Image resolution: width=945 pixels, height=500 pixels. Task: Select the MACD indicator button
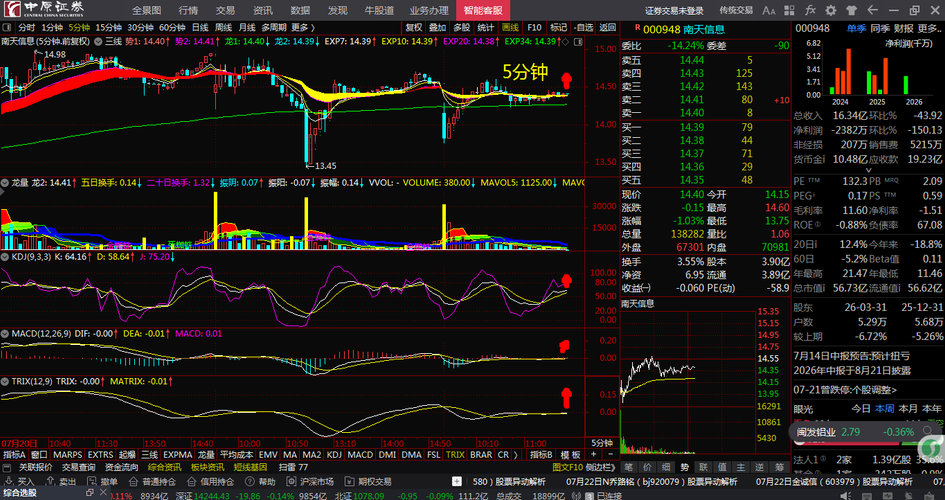click(360, 455)
